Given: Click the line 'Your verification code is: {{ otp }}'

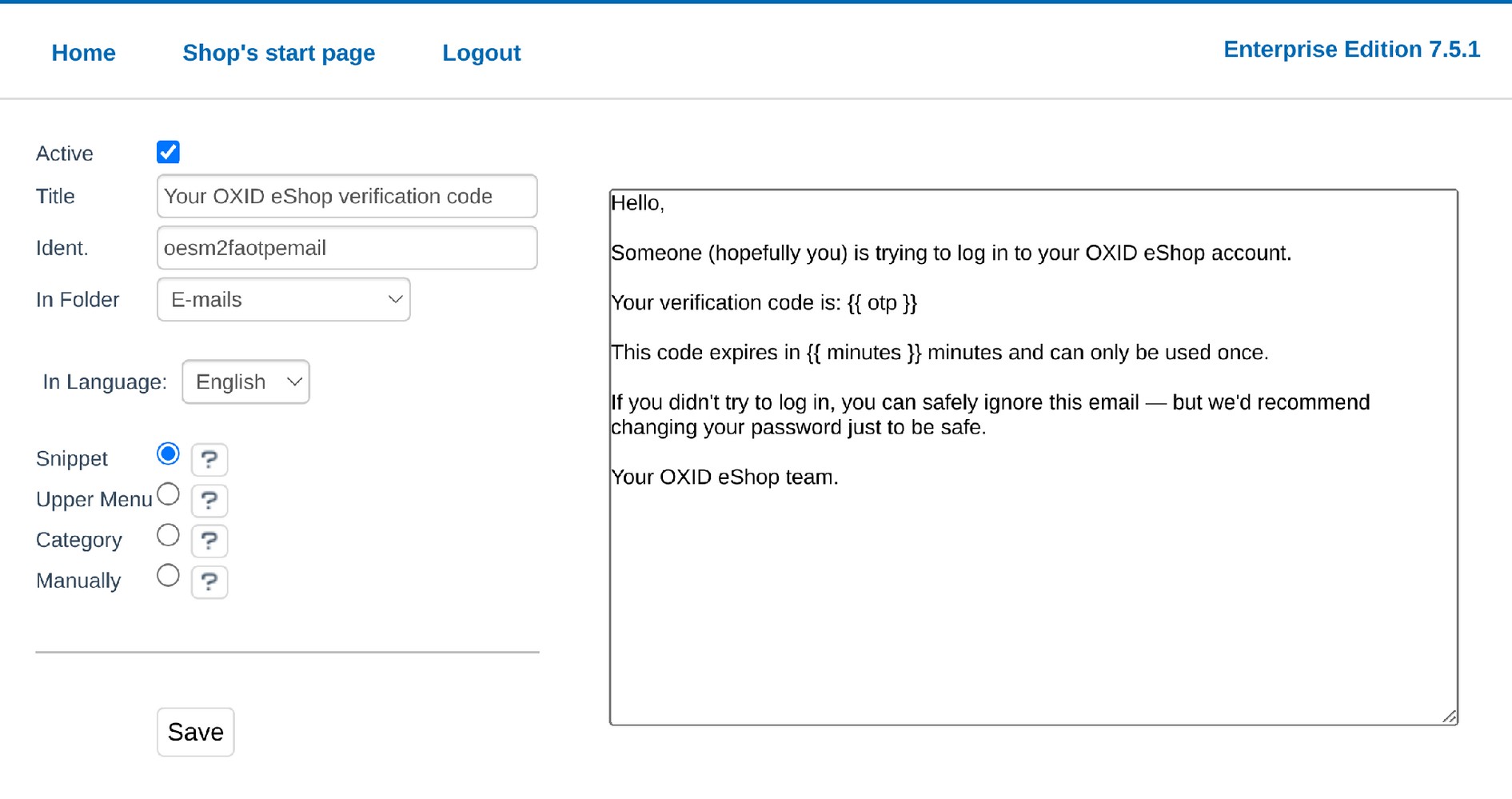Looking at the screenshot, I should pos(764,303).
